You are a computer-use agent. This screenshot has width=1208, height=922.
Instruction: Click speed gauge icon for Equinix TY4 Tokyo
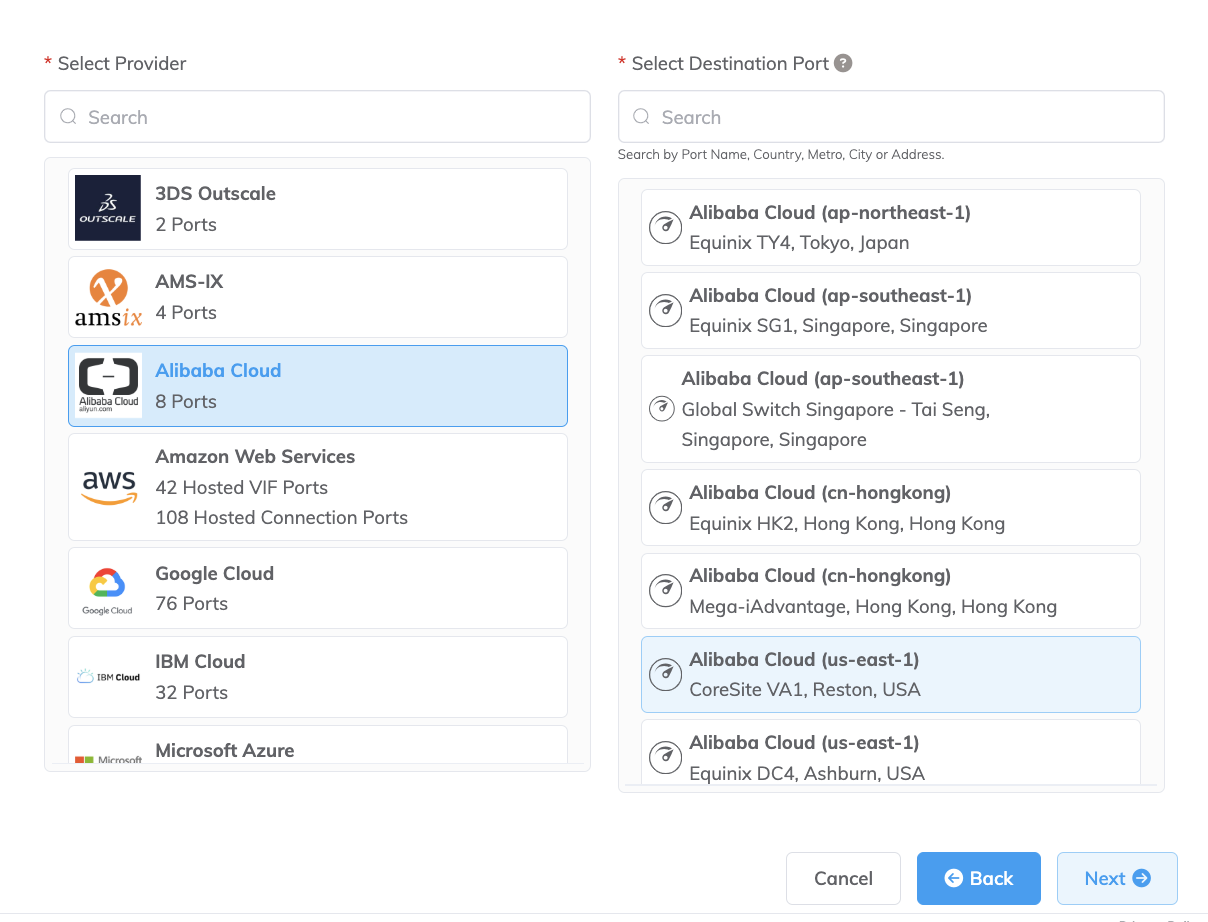pos(665,228)
